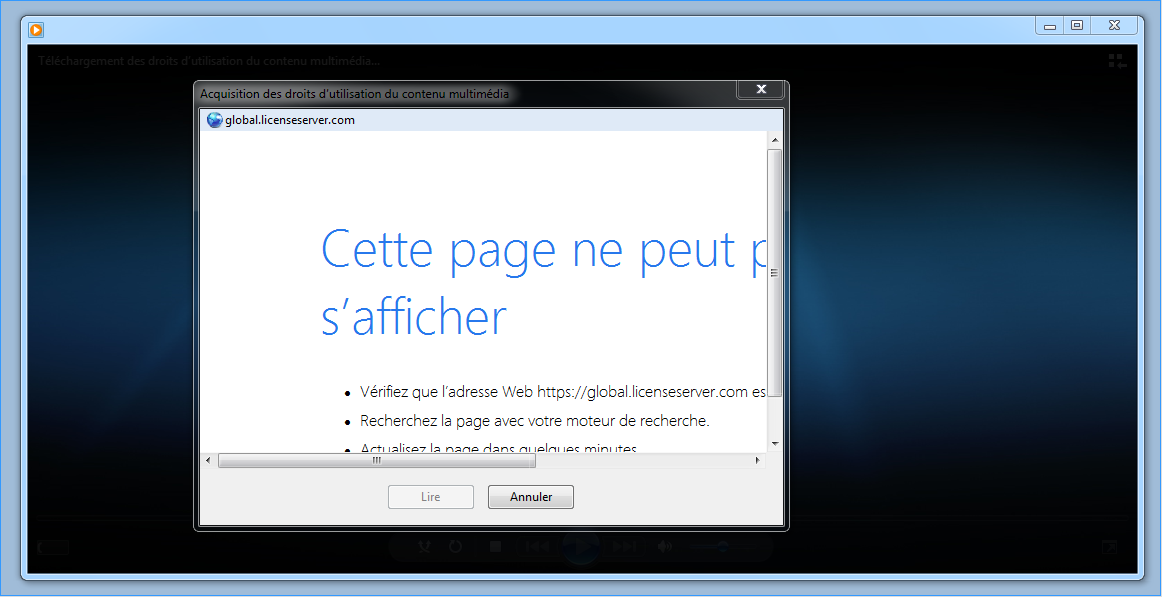Click the stop playback button
The image size is (1162, 597).
click(x=496, y=547)
